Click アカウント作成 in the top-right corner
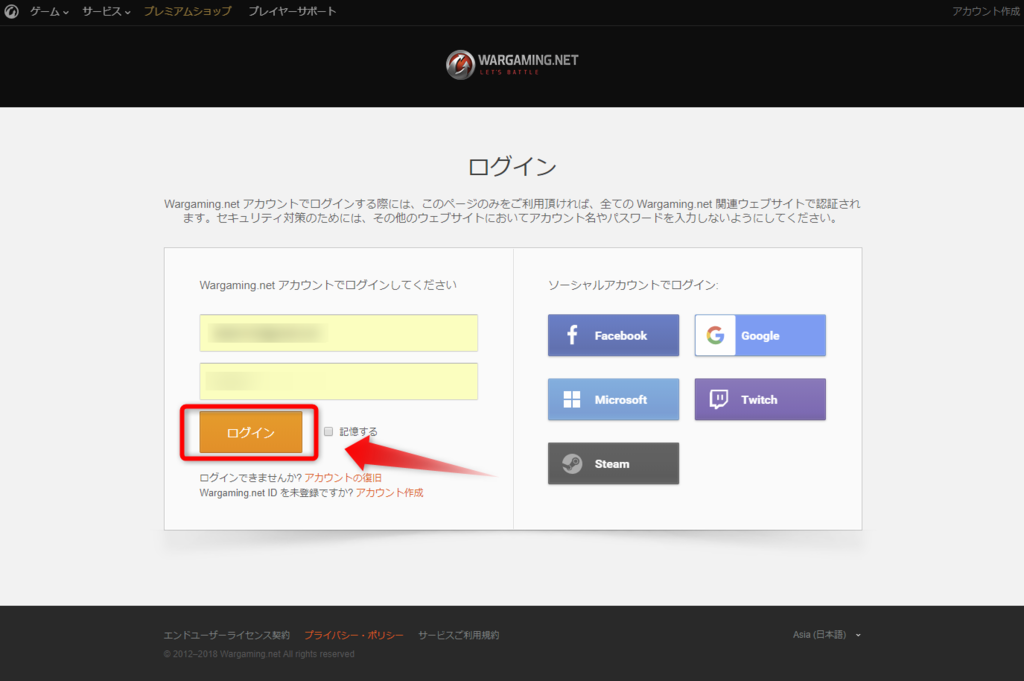Viewport: 1024px width, 681px height. tap(986, 11)
